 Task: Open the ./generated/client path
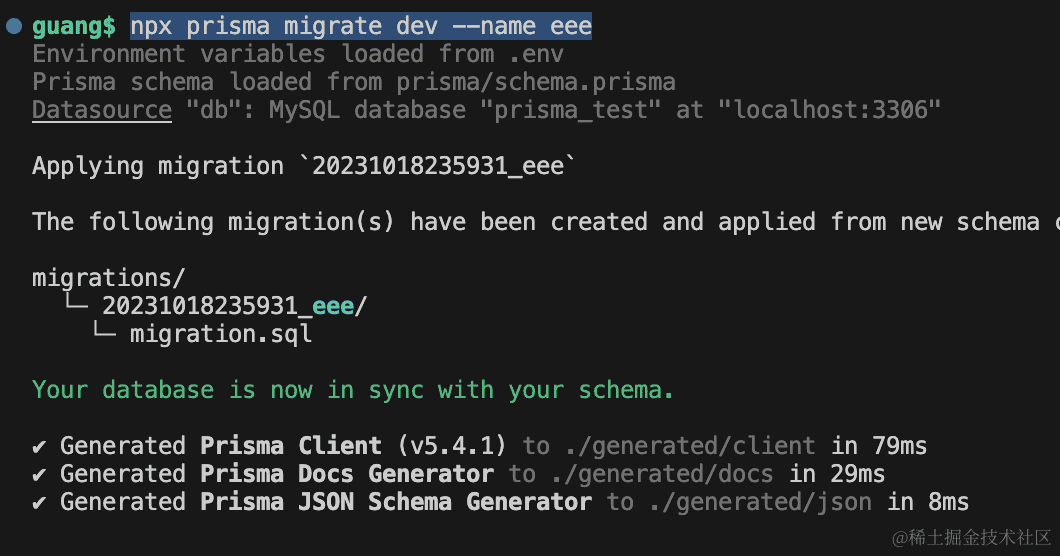(x=688, y=446)
